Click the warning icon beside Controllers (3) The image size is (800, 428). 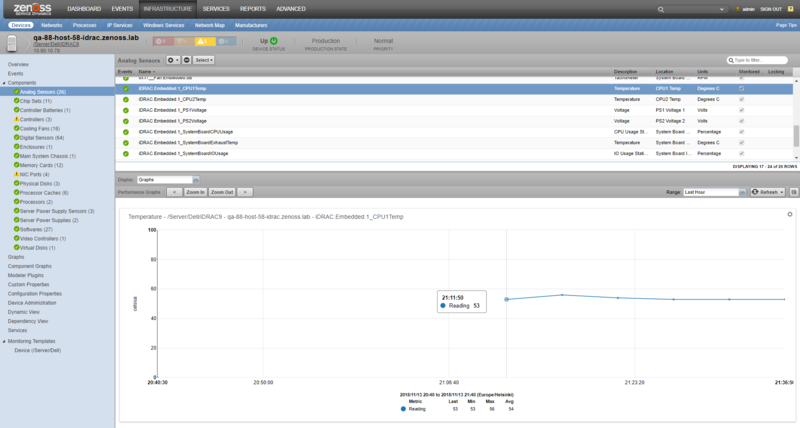point(16,119)
